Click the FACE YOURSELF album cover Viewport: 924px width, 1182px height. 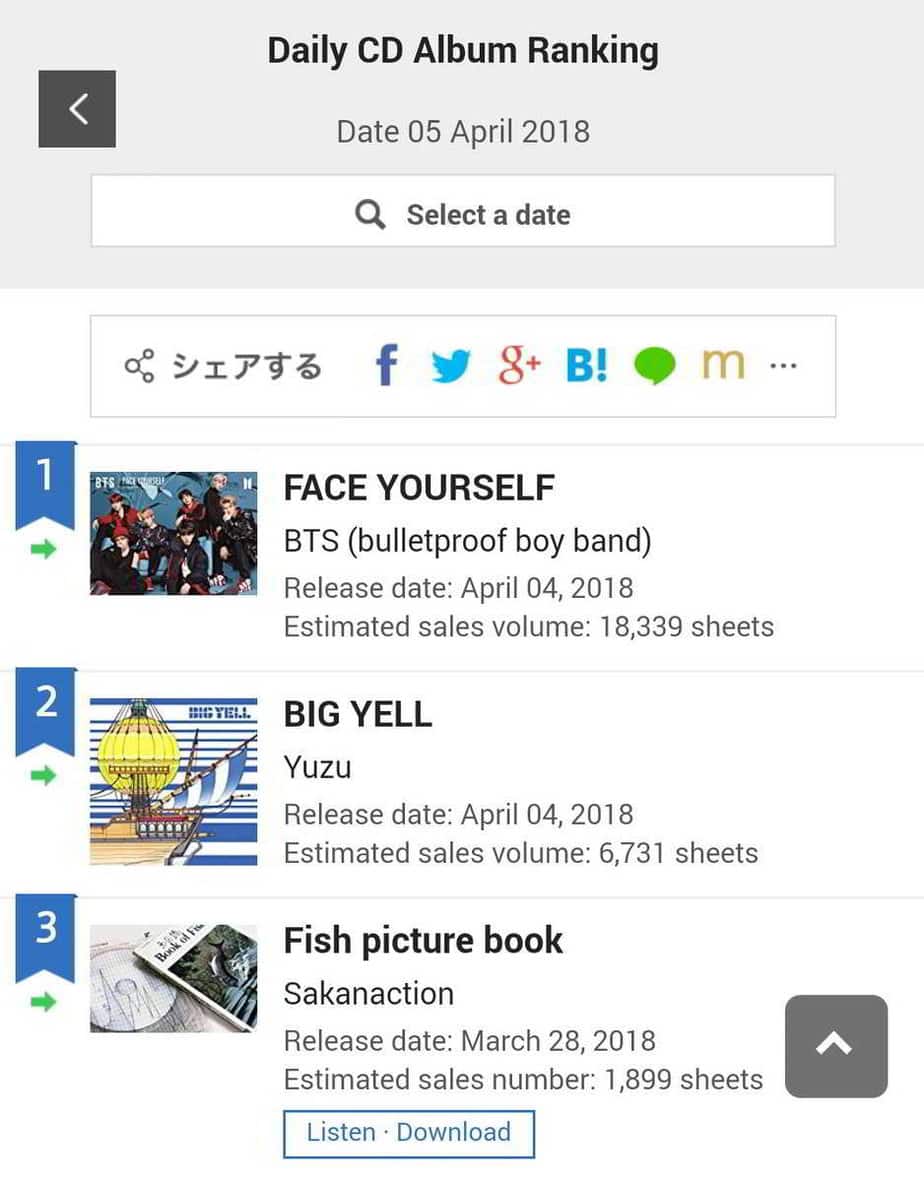173,533
